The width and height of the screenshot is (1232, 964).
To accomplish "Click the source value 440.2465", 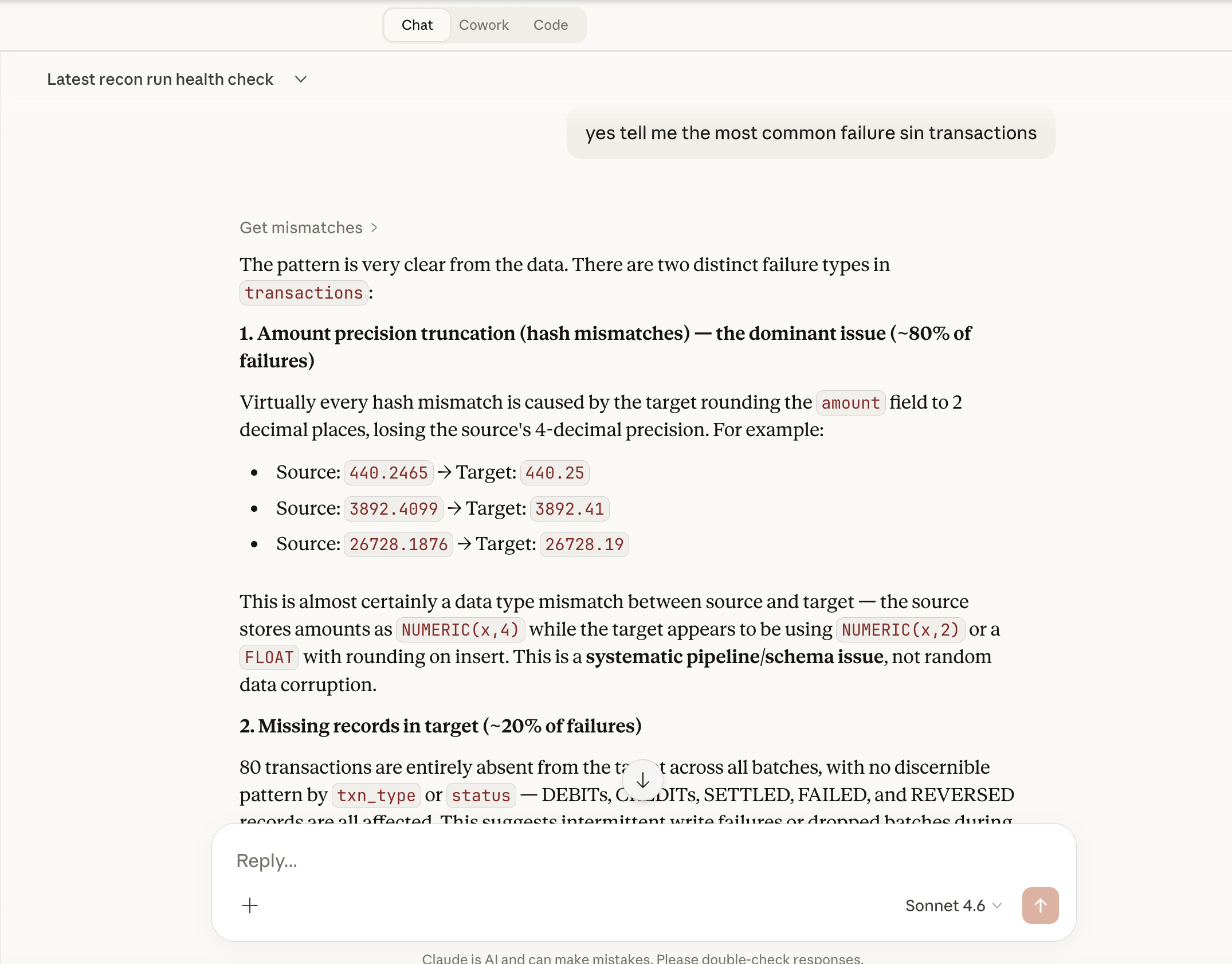I will pos(389,473).
